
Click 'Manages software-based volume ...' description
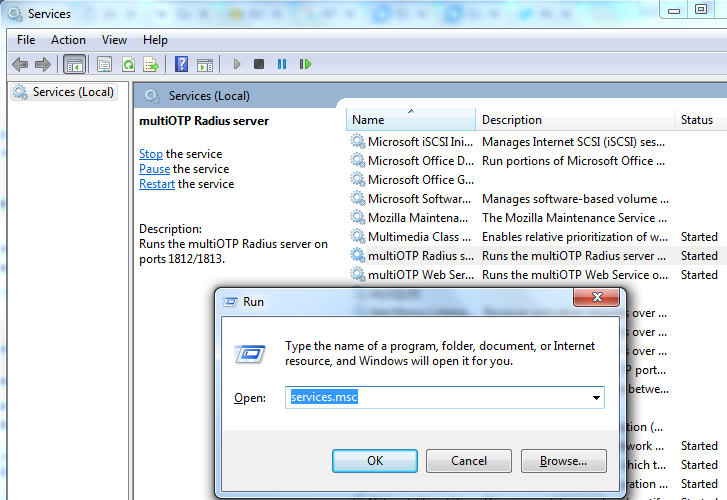point(575,199)
